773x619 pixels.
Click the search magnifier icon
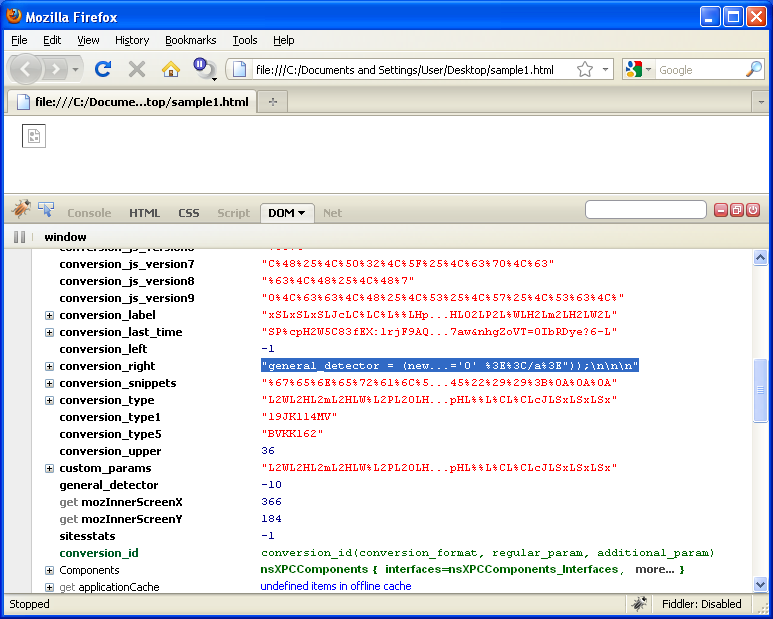pyautogui.click(x=754, y=69)
